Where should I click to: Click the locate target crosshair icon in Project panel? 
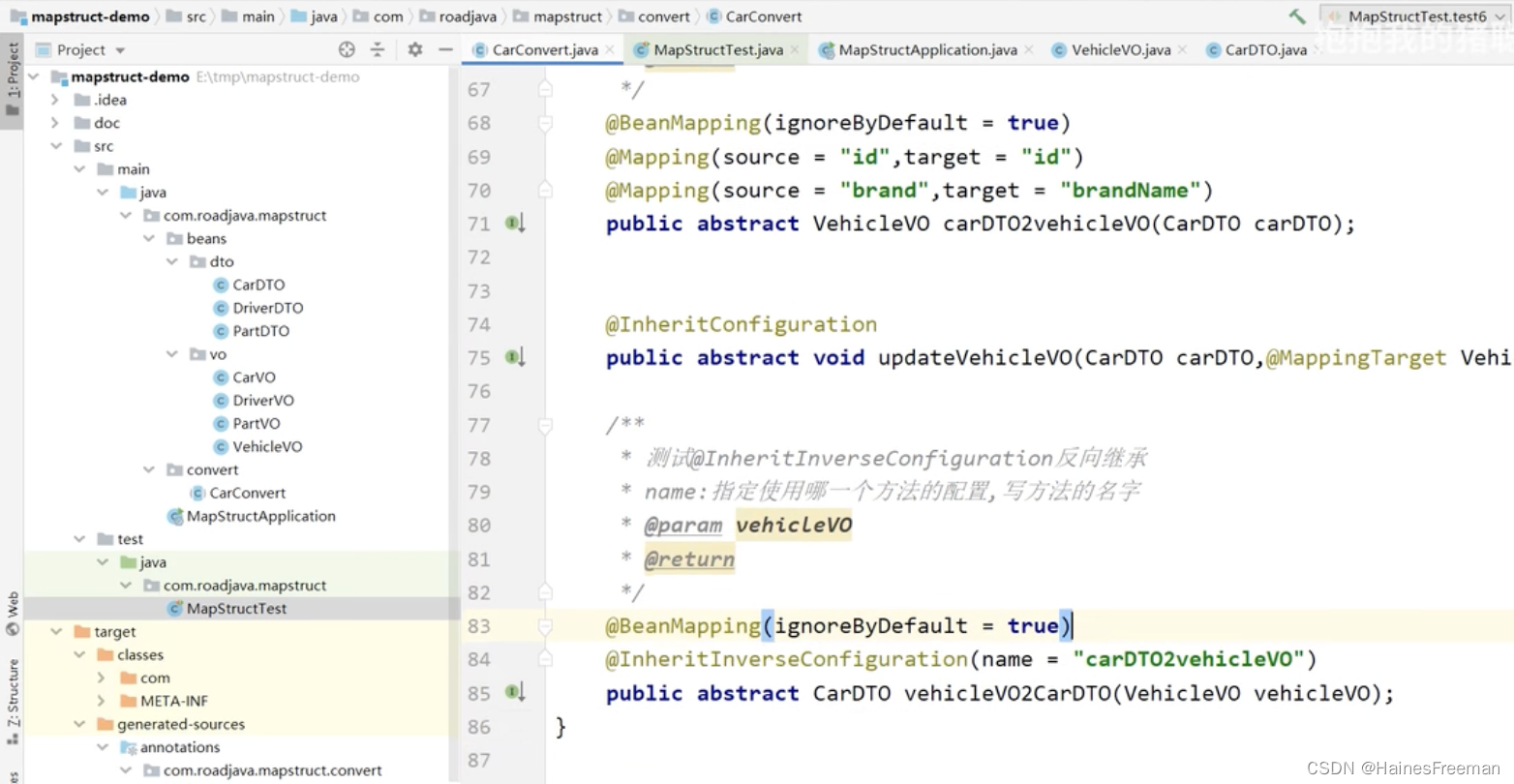coord(347,49)
